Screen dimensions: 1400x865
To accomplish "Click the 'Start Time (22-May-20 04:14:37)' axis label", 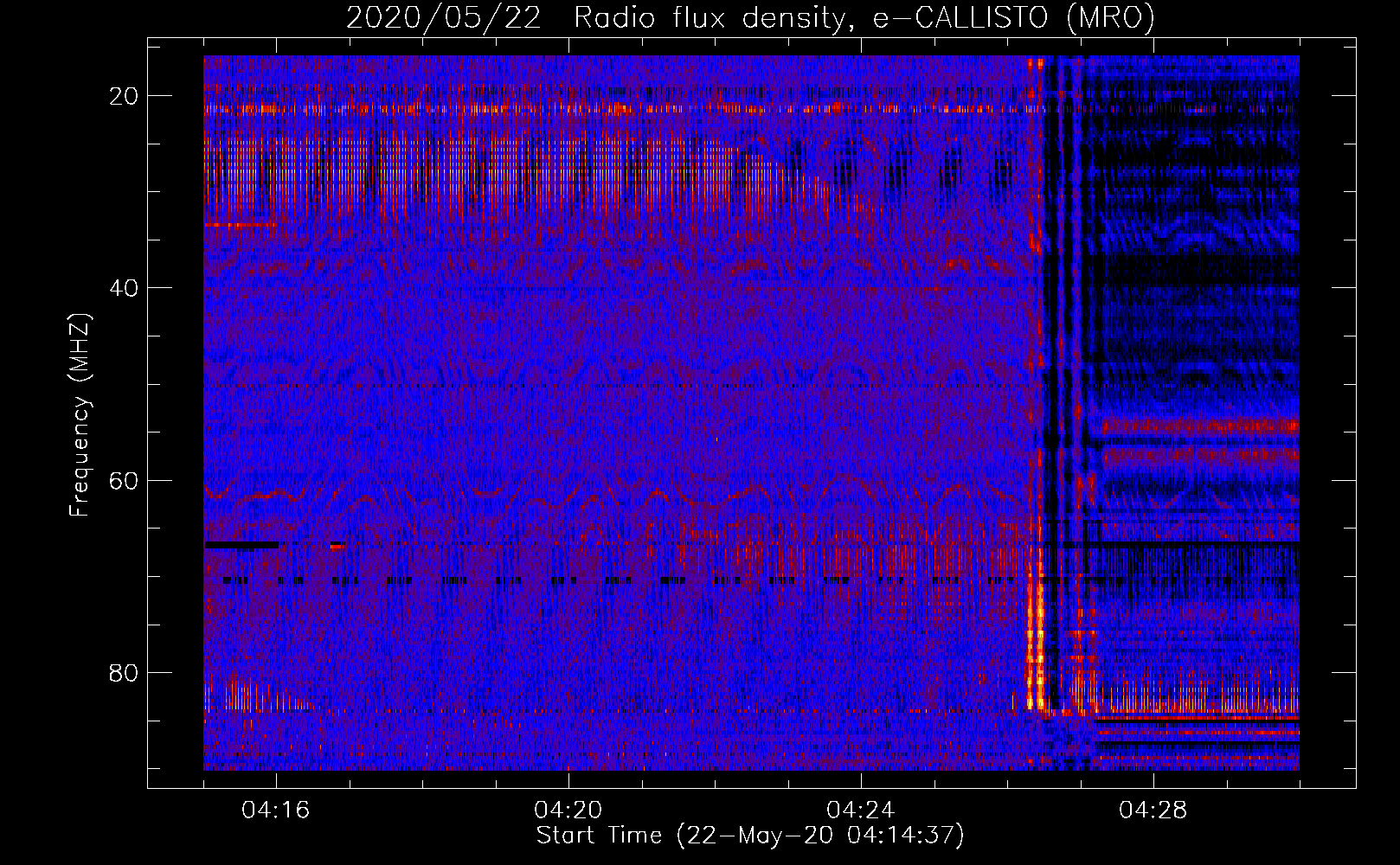I will (x=750, y=836).
